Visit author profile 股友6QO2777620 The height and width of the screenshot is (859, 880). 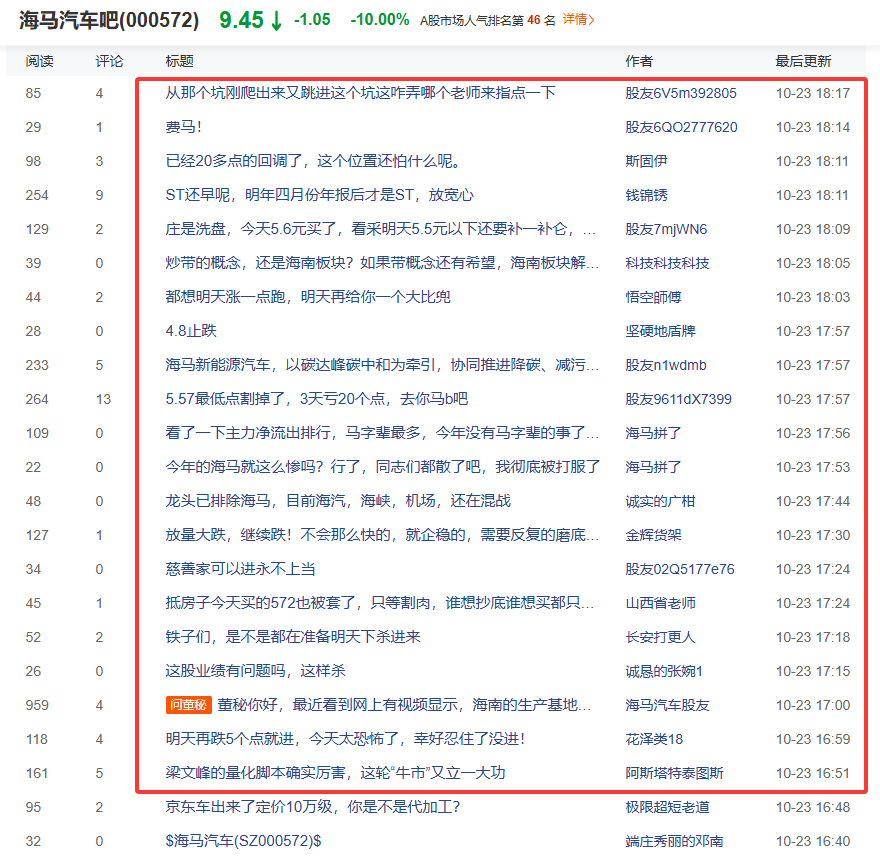coord(681,127)
